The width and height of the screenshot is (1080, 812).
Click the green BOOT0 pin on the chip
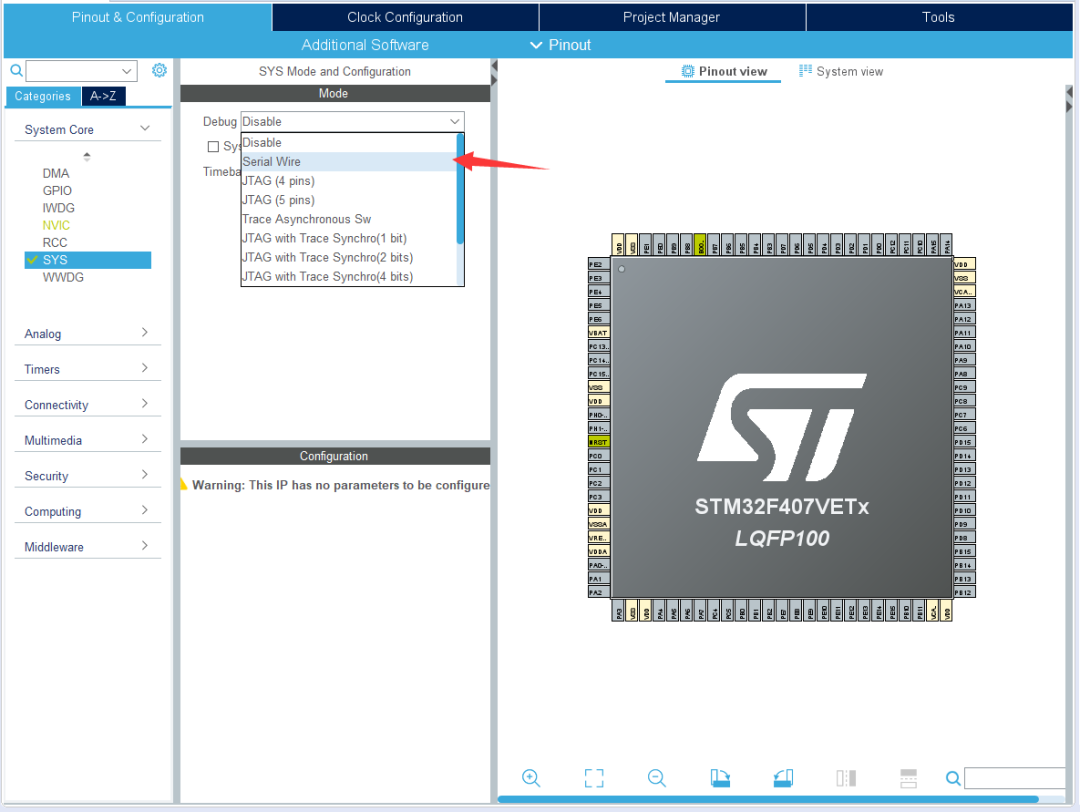tap(700, 244)
